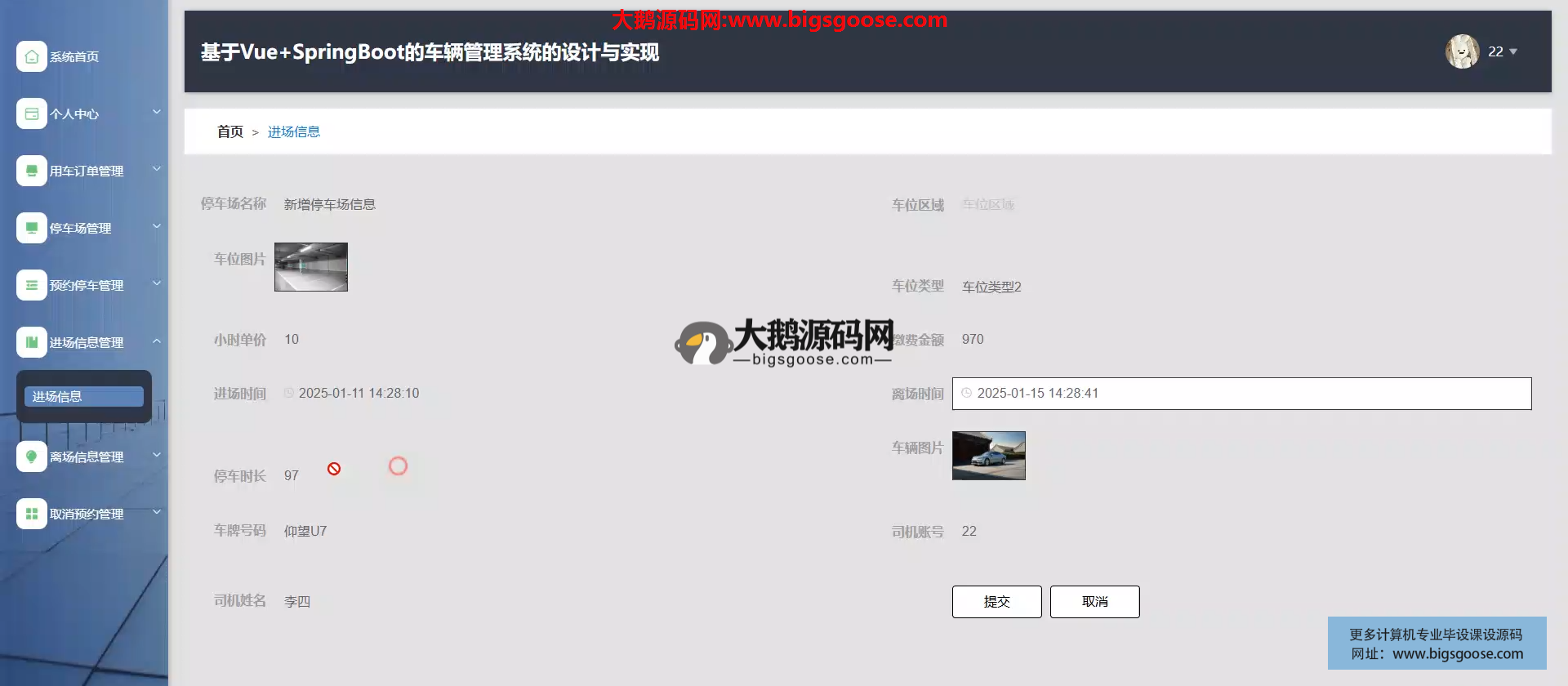Click the 用车订单管理 sidebar icon
Viewport: 1568px width, 686px height.
pyautogui.click(x=31, y=171)
